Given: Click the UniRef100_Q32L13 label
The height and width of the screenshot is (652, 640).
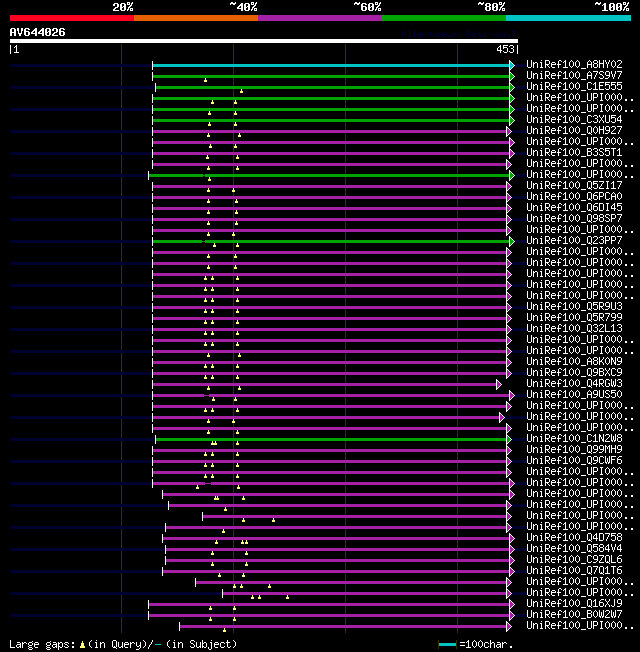Looking at the screenshot, I should [x=574, y=328].
